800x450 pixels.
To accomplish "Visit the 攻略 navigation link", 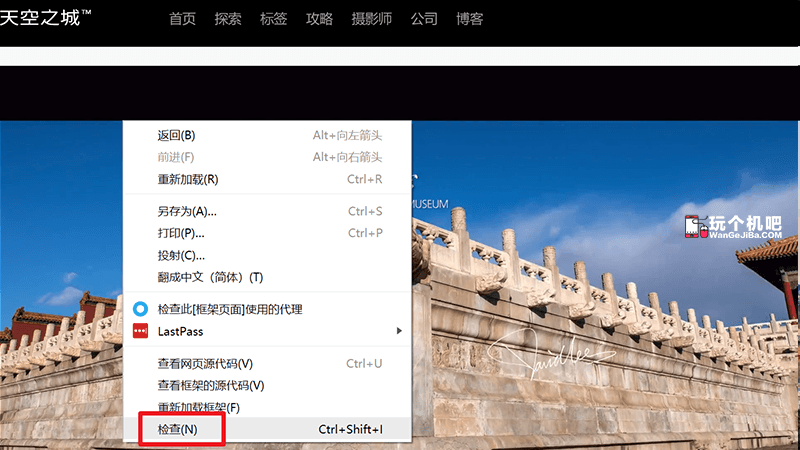I will click(x=319, y=18).
